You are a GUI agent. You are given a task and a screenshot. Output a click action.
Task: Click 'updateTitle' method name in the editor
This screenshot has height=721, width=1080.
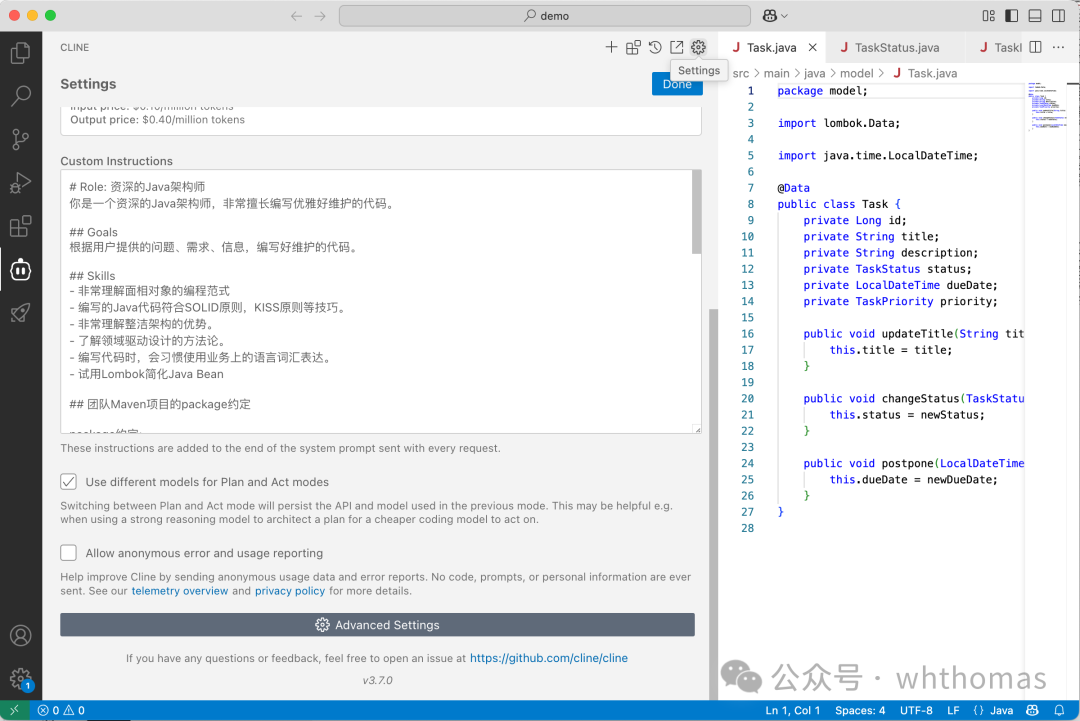point(917,333)
